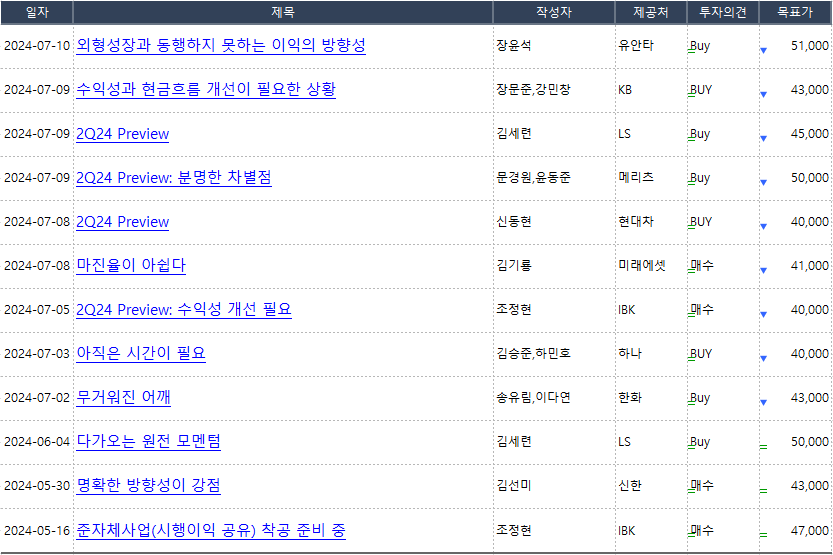
Task: Click blue down-arrow icon beside 51,000 target
Action: (763, 50)
